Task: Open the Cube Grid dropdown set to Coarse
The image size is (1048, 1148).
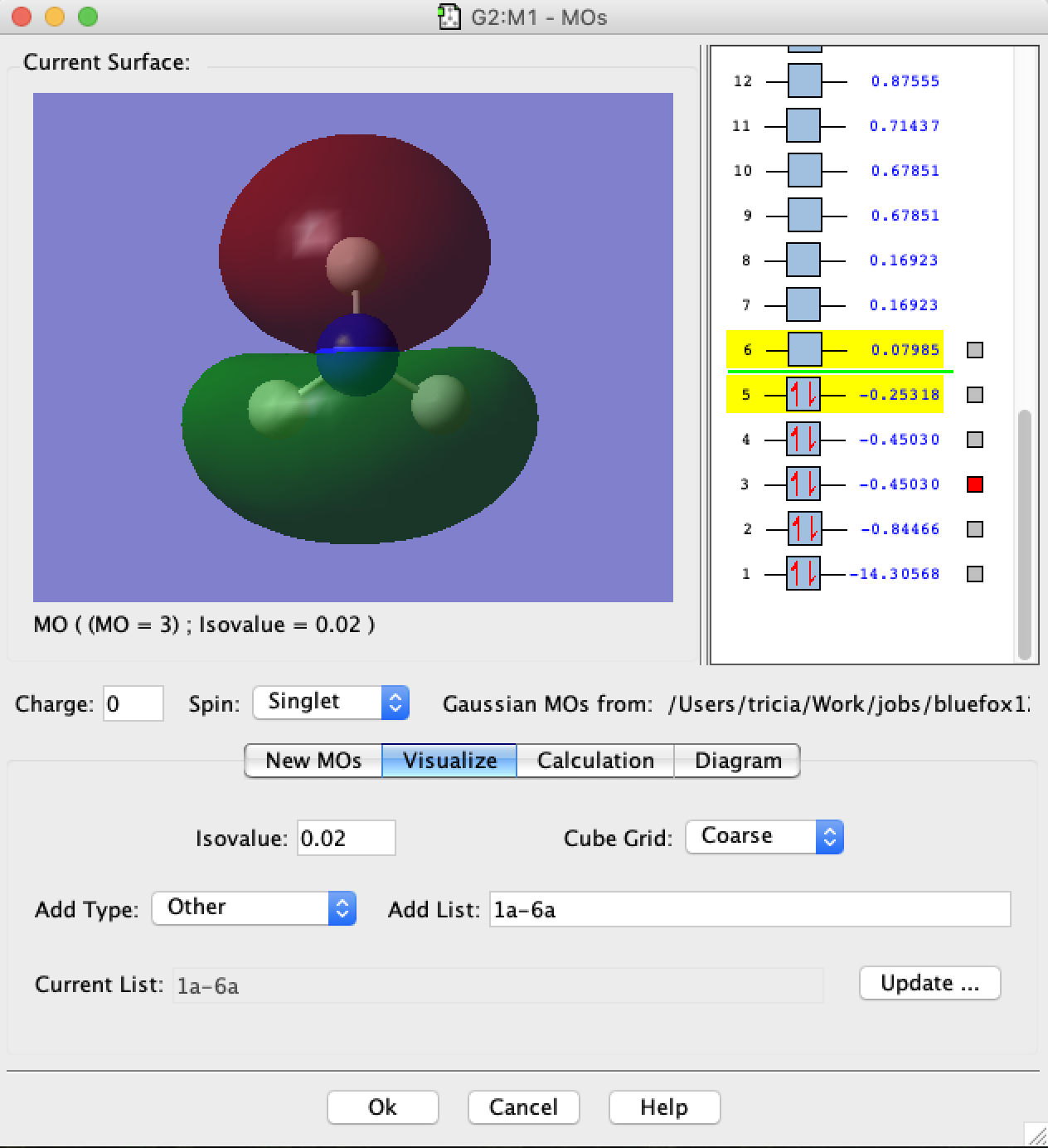Action: [763, 836]
